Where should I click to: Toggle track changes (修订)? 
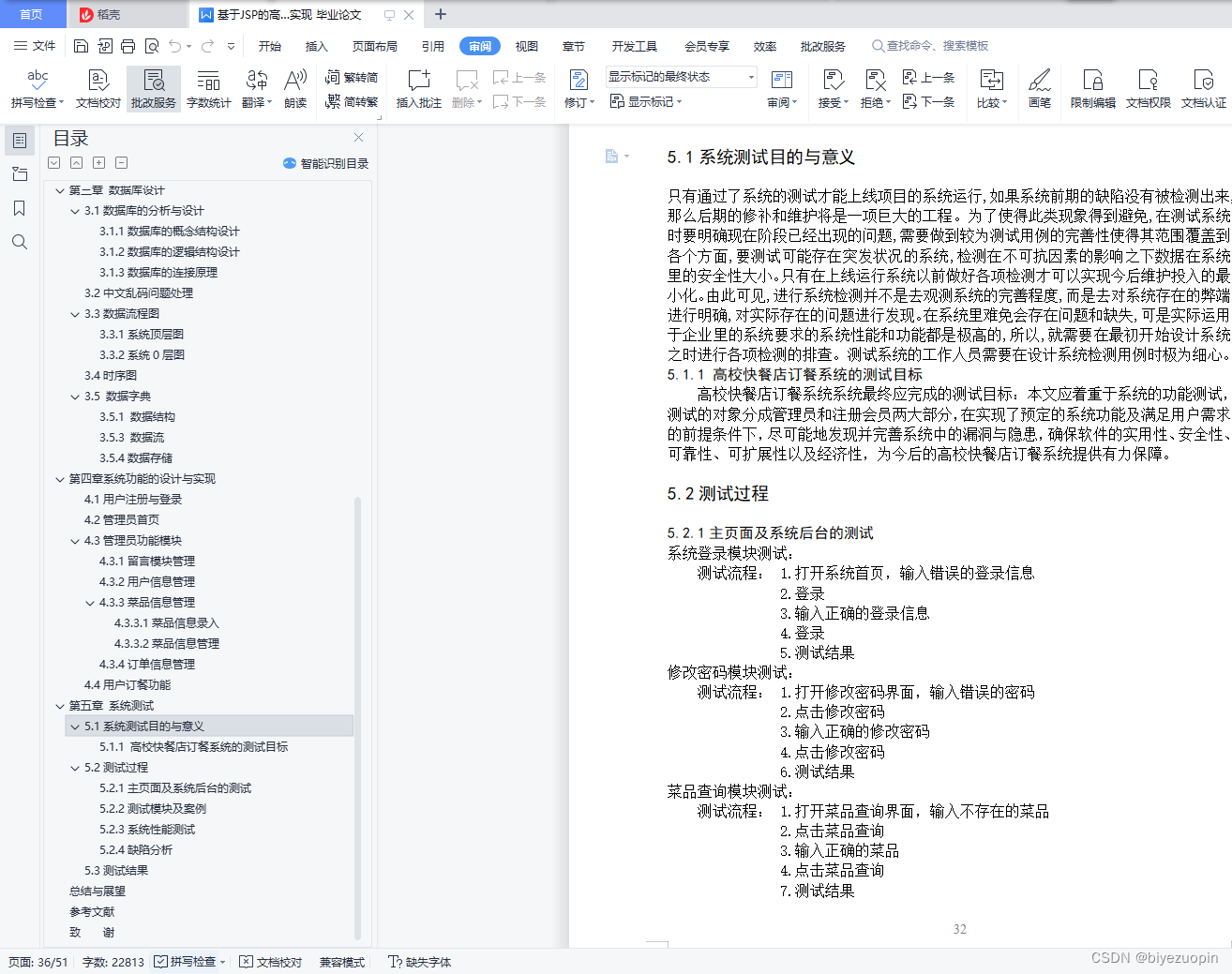tap(579, 88)
